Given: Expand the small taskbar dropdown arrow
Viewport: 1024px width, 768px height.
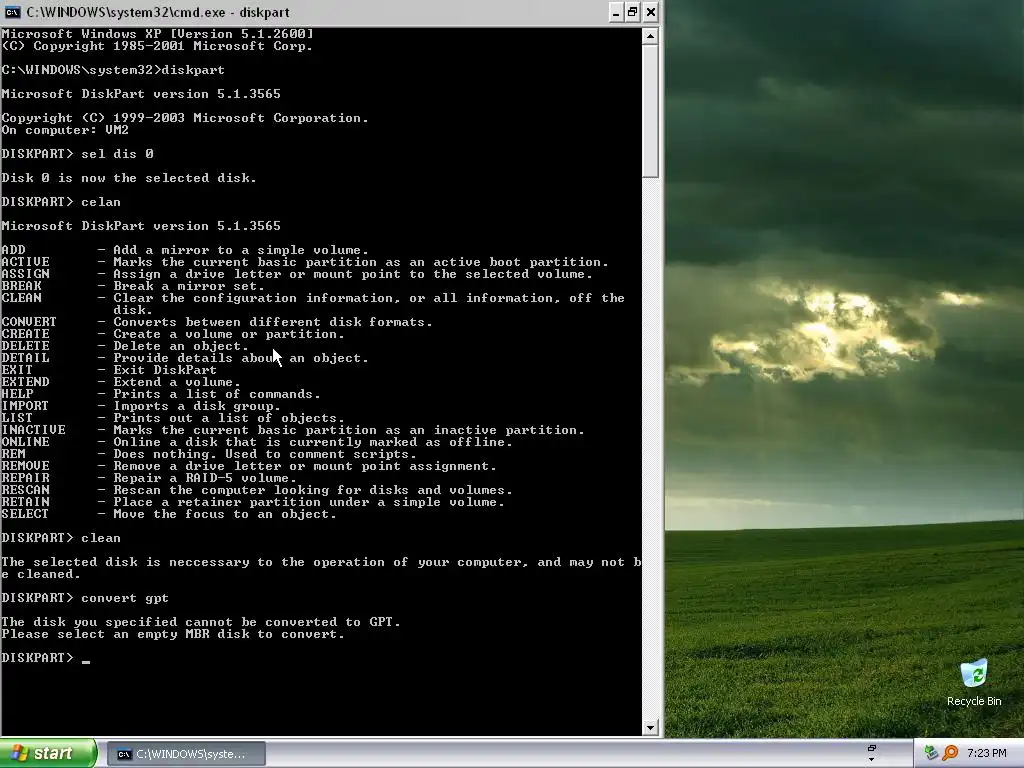Looking at the screenshot, I should point(871,760).
